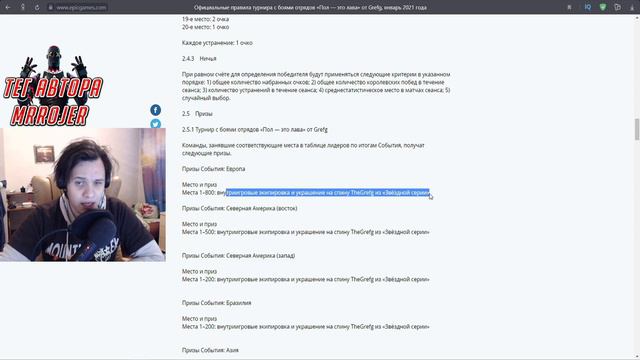640x360 pixels.
Task: Go back with the browser back arrow
Action: [8, 7]
